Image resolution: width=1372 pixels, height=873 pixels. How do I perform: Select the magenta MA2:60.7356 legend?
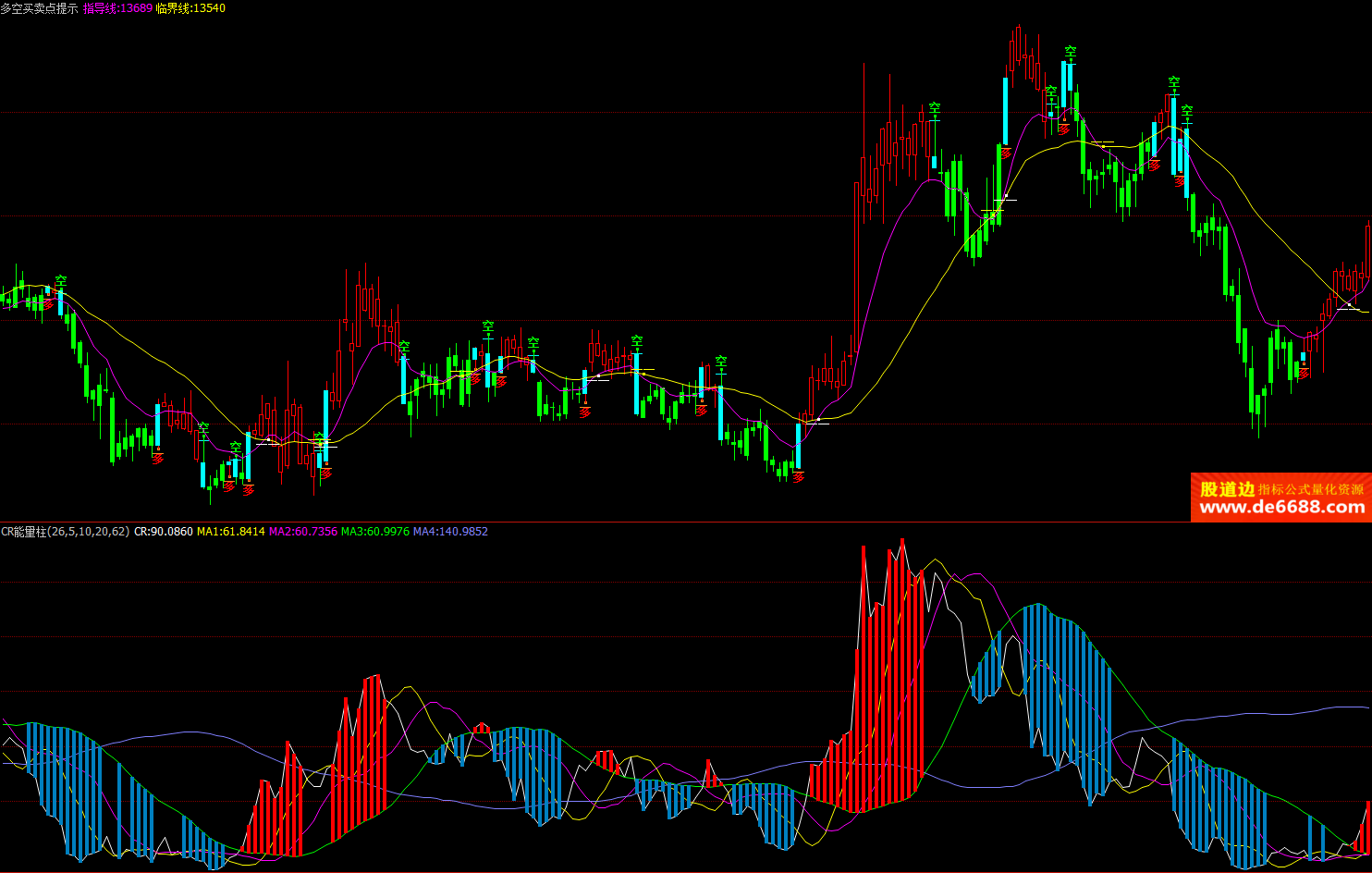(303, 532)
